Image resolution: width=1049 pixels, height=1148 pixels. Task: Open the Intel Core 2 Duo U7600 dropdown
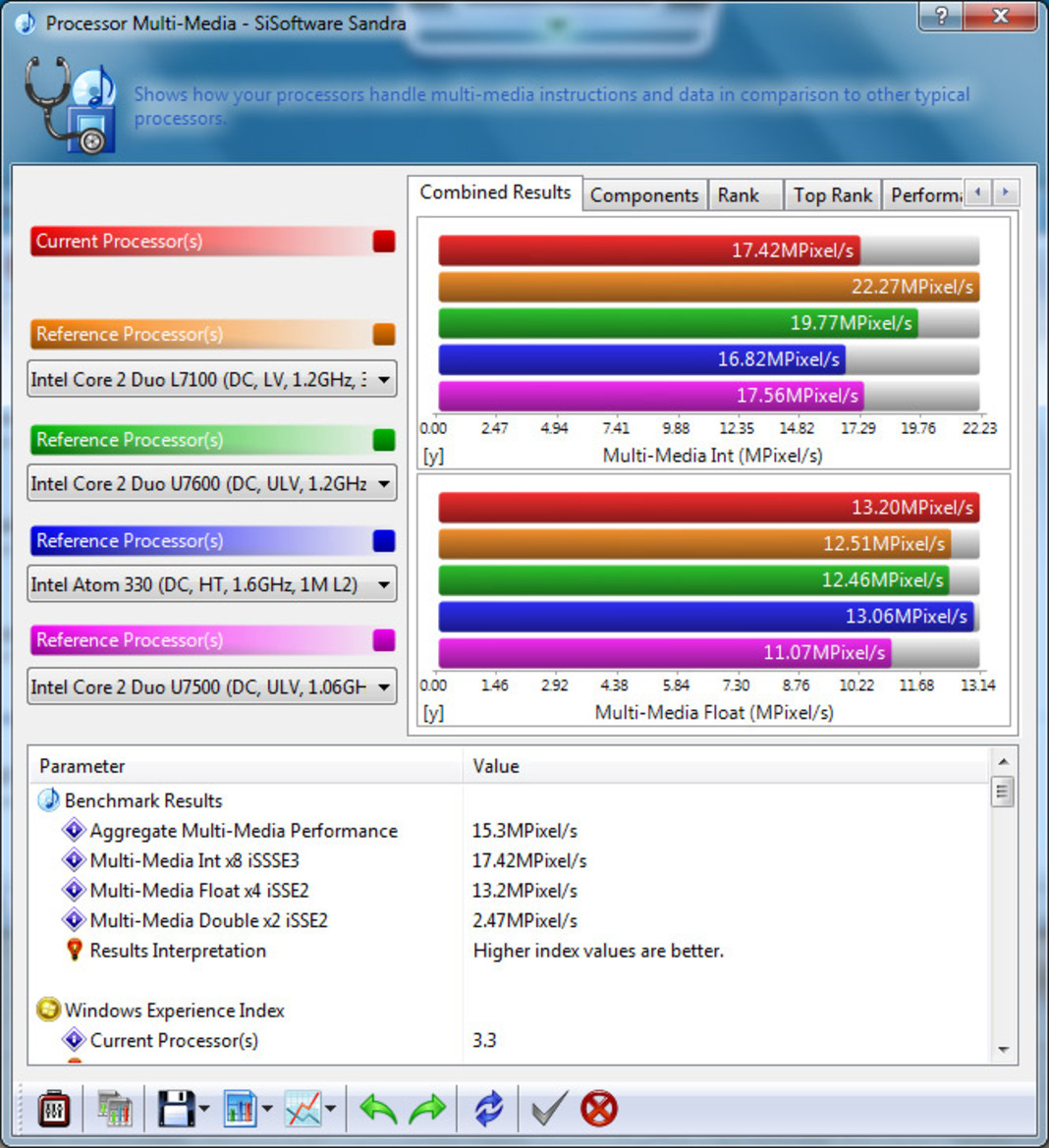tap(212, 483)
